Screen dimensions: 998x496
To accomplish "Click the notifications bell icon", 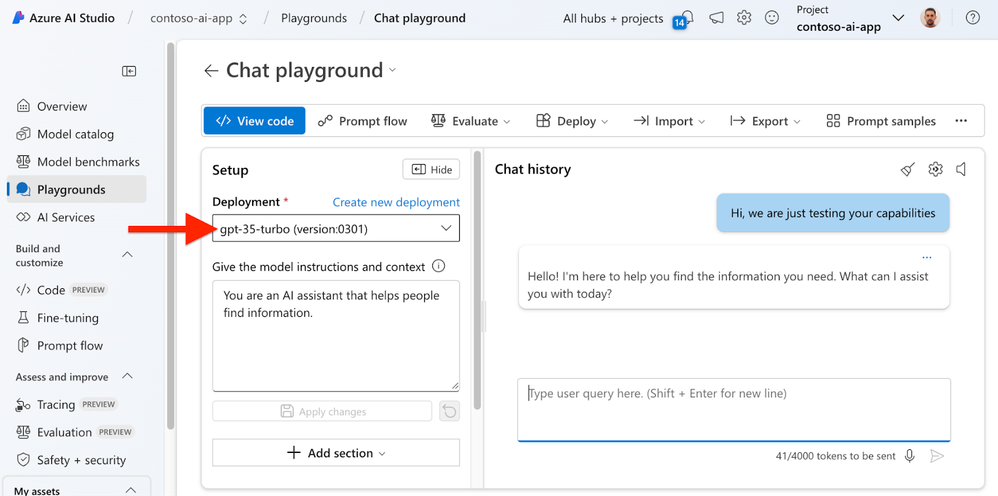I will (685, 17).
